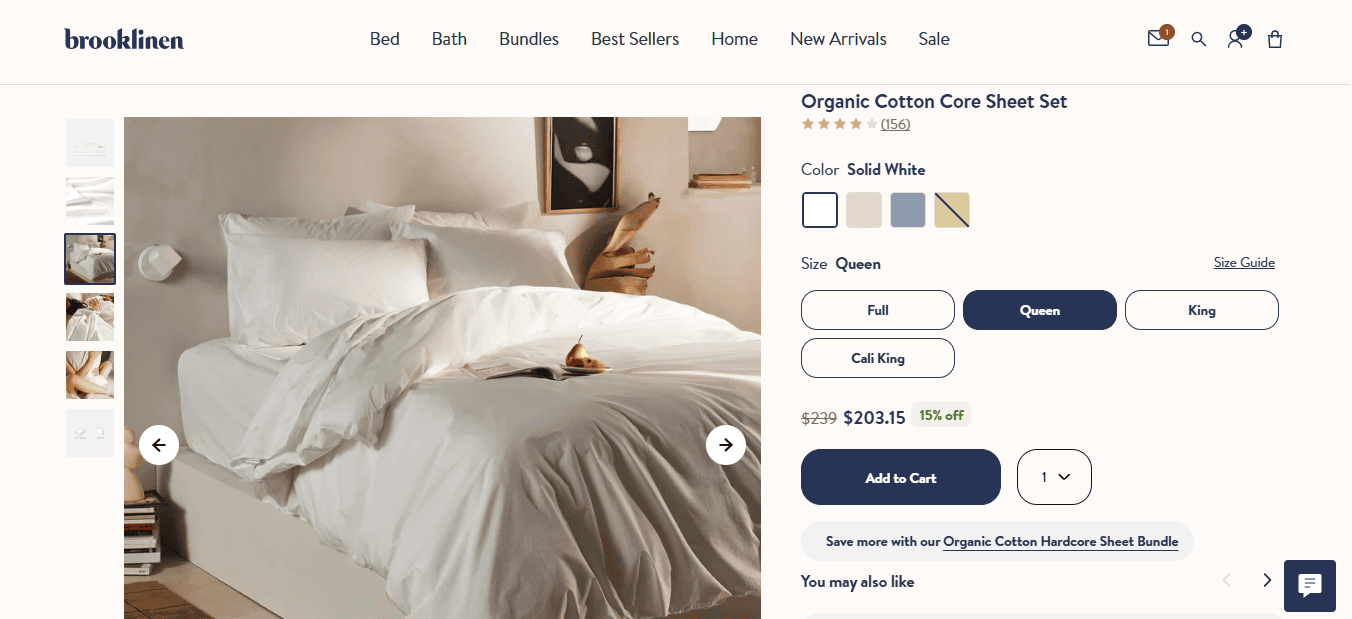This screenshot has width=1352, height=619.
Task: Advance 'You may also like' with right chevron
Action: pyautogui.click(x=1267, y=580)
